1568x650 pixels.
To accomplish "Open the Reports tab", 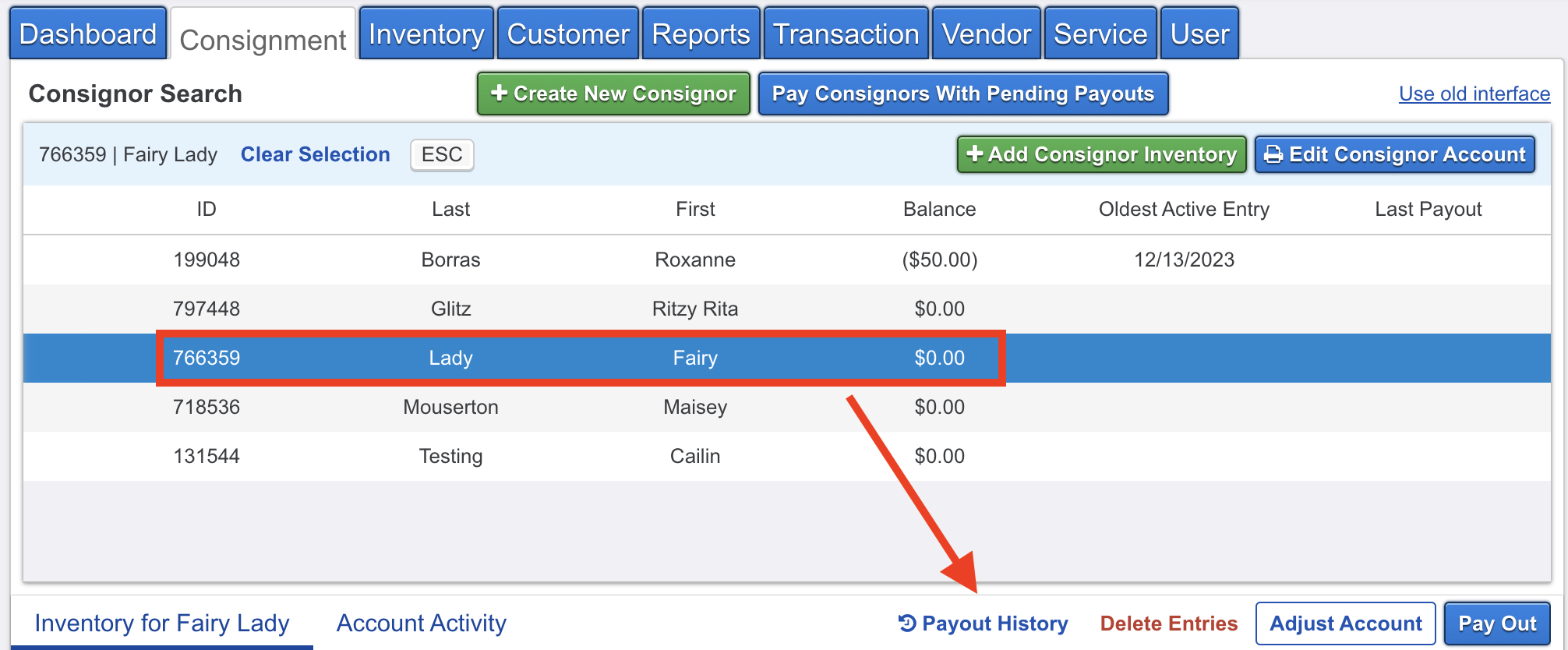I will [701, 34].
